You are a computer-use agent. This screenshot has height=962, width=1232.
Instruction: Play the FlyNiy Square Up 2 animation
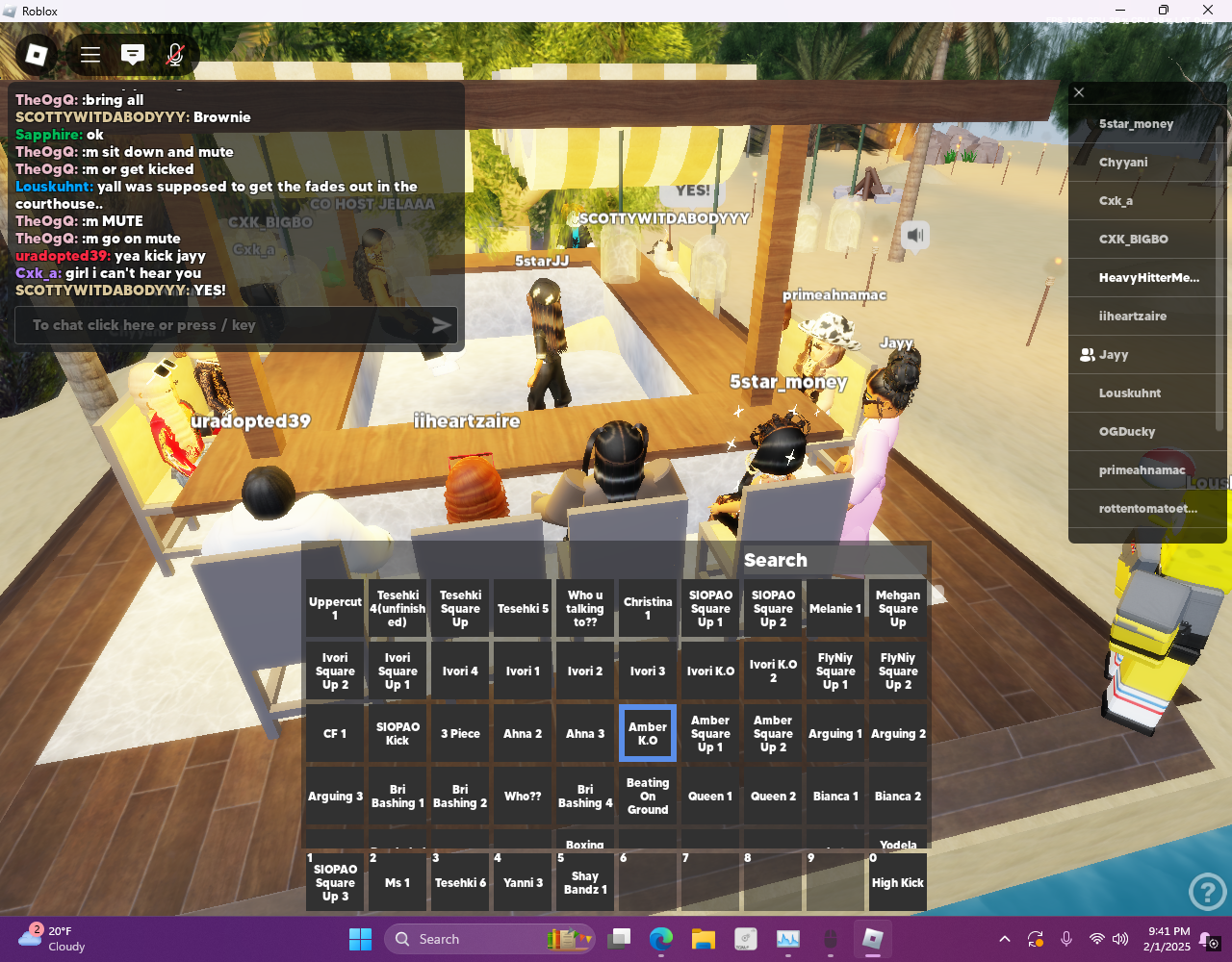pyautogui.click(x=898, y=671)
